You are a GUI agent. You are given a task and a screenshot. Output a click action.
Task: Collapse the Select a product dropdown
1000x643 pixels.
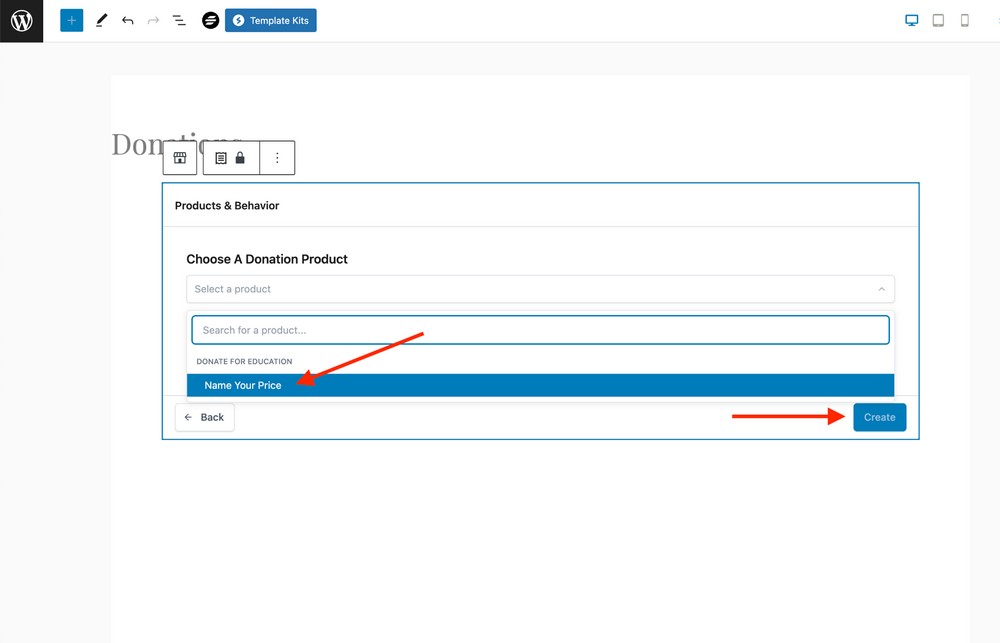[x=882, y=289]
